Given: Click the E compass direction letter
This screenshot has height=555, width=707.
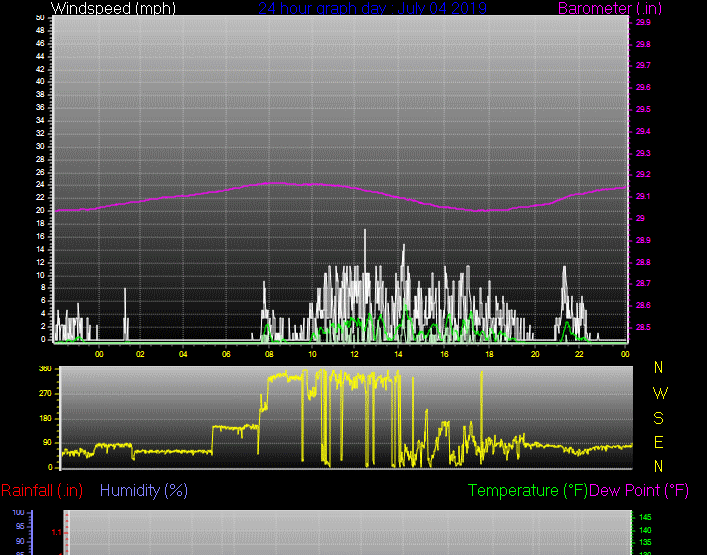Looking at the screenshot, I should tap(658, 441).
